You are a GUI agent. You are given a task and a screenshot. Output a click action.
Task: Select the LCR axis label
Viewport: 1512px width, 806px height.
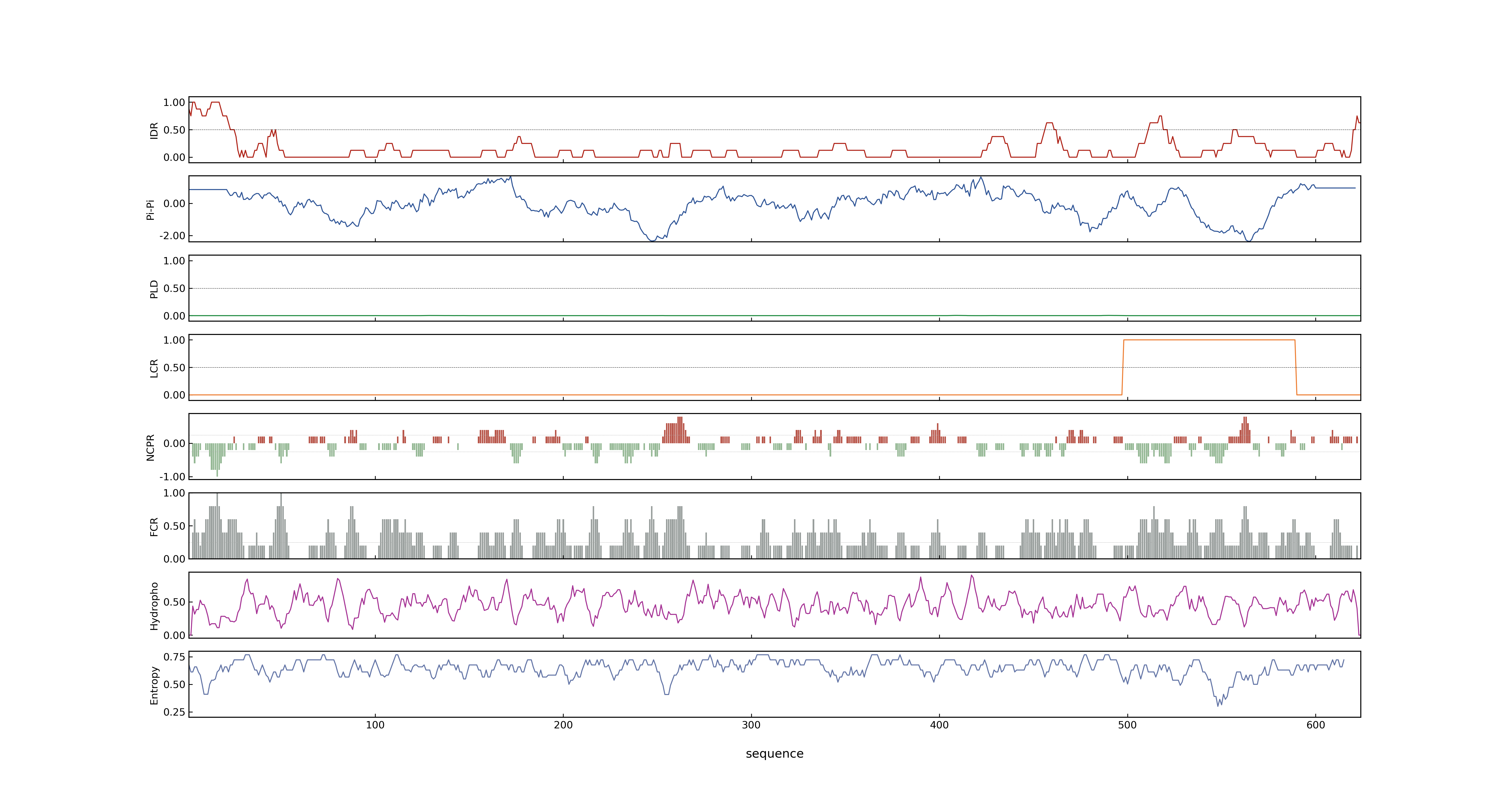point(154,368)
